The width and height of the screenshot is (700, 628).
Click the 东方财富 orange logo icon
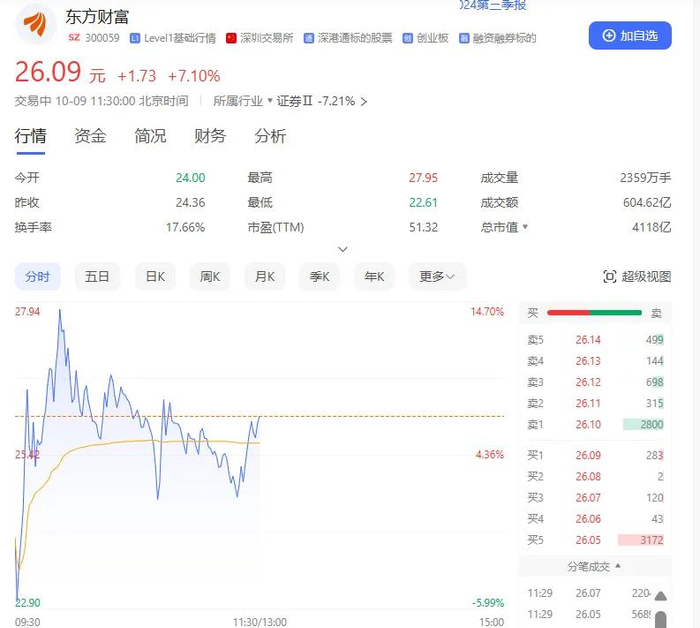point(36,25)
